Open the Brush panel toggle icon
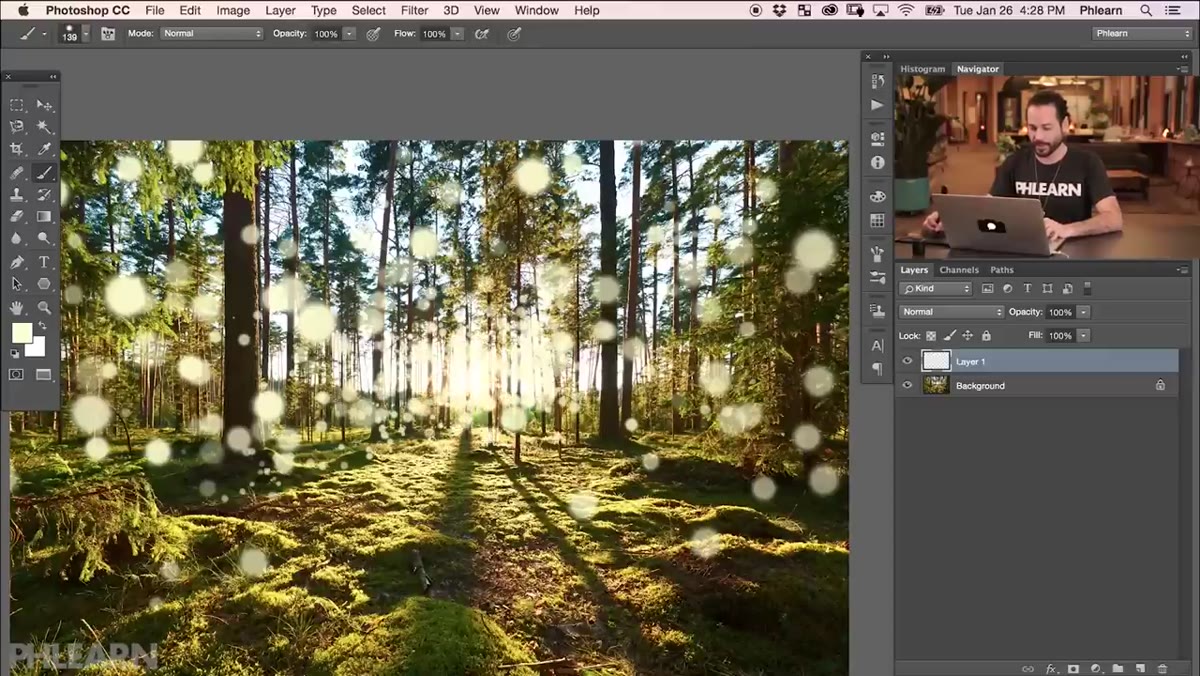This screenshot has width=1200, height=676. (x=107, y=33)
